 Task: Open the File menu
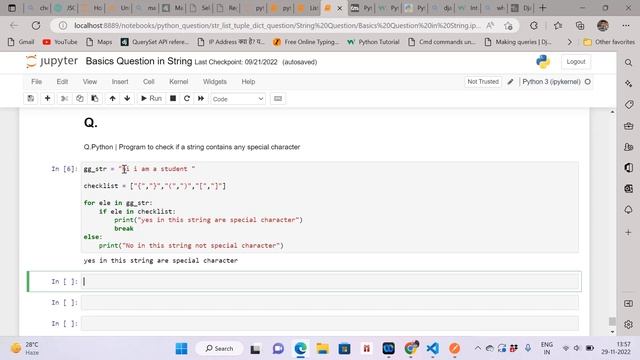coord(37,82)
